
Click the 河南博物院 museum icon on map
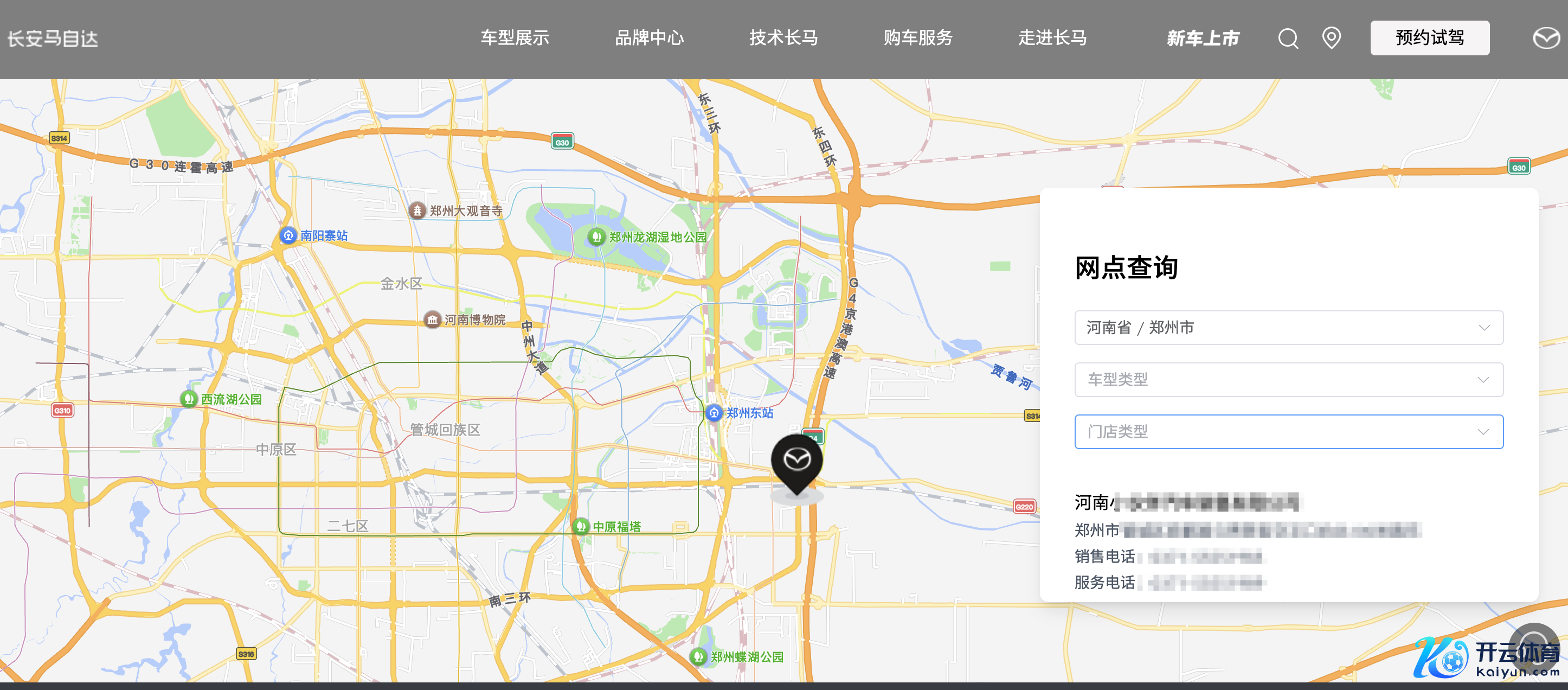pyautogui.click(x=432, y=320)
